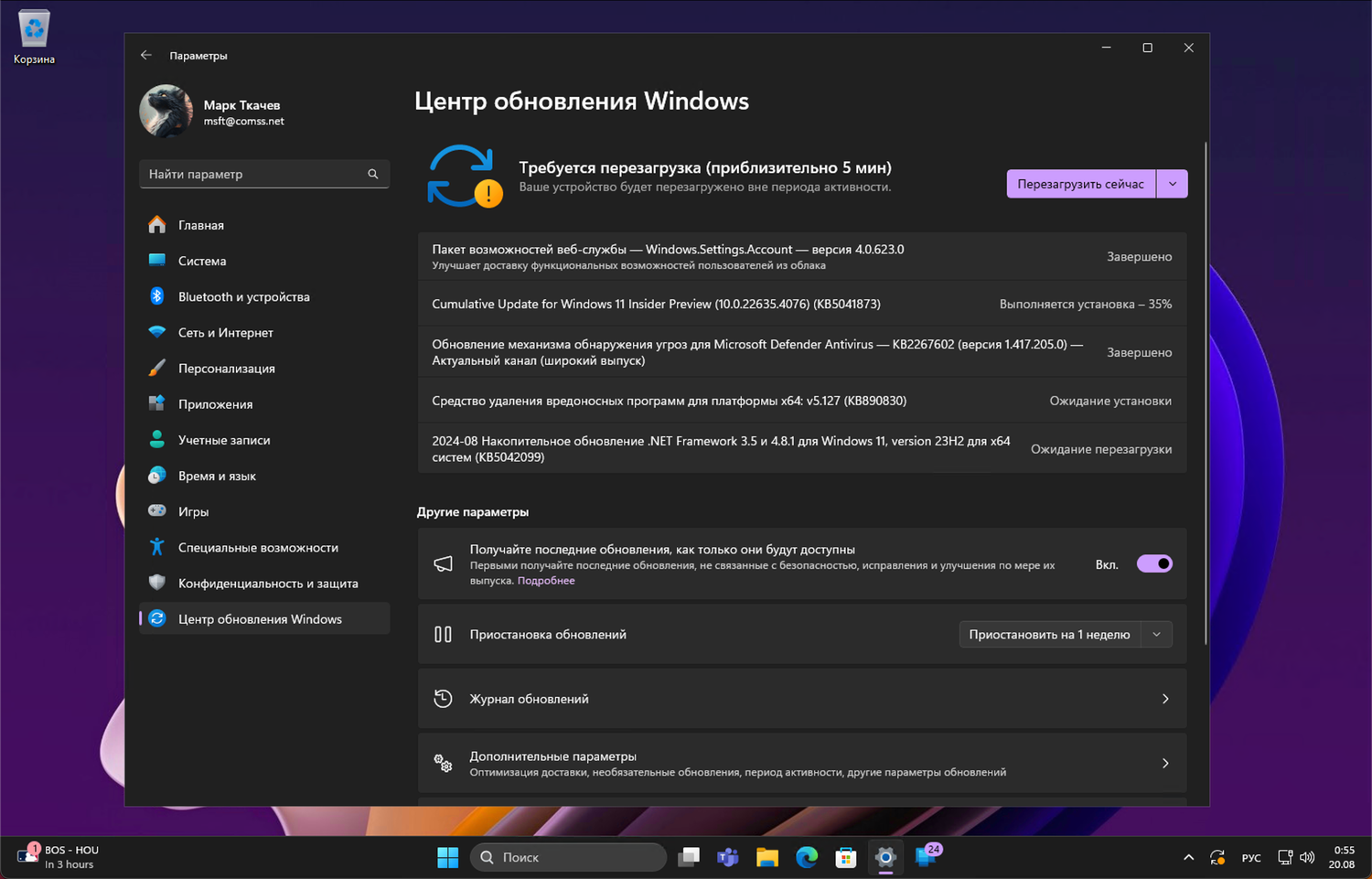Screen dimensions: 1372x879
Task: Click the pause icon beside Приостановка обновлений
Action: coord(443,634)
